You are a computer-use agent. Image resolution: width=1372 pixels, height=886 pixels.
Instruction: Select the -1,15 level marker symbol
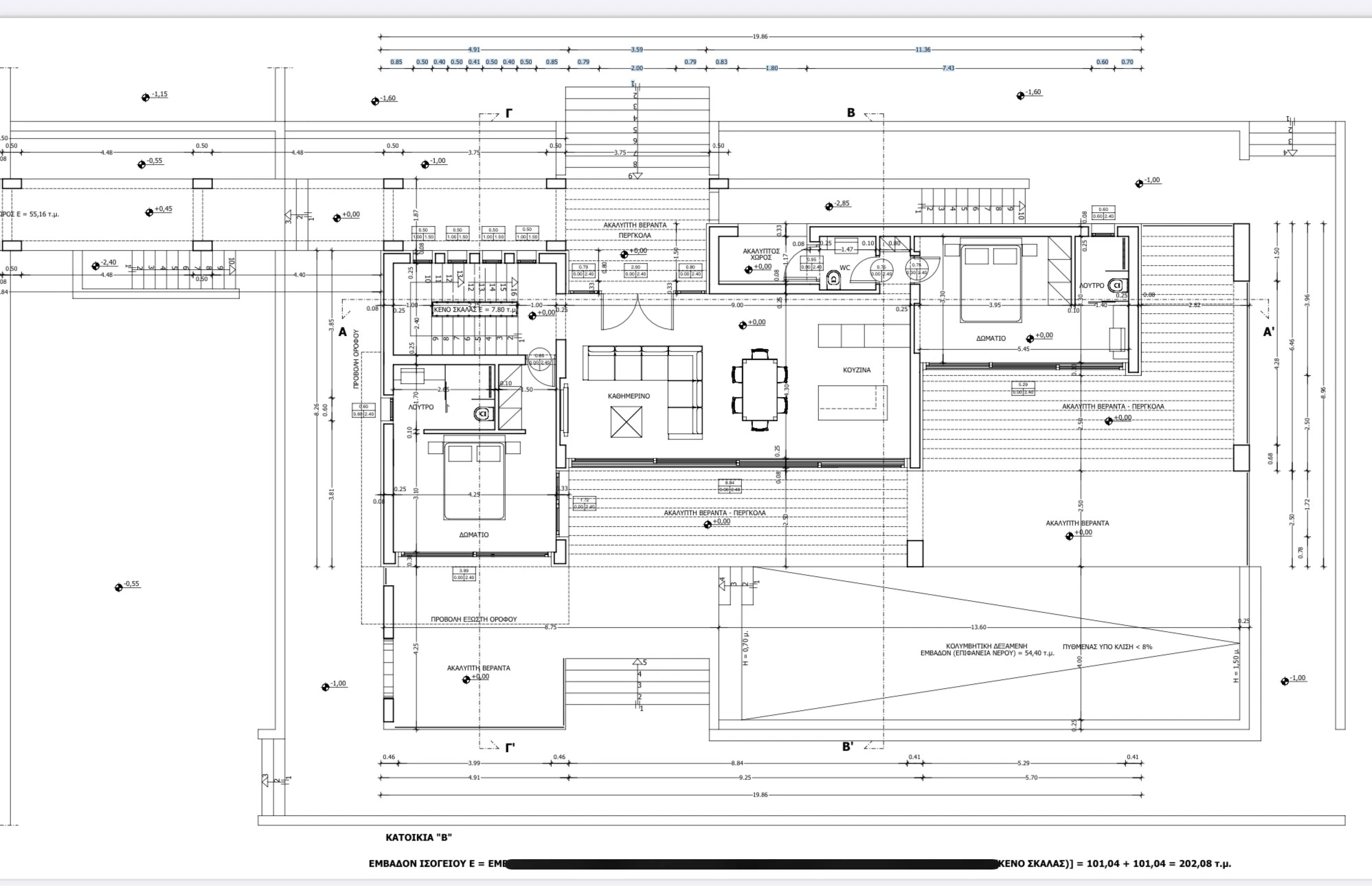(x=146, y=98)
